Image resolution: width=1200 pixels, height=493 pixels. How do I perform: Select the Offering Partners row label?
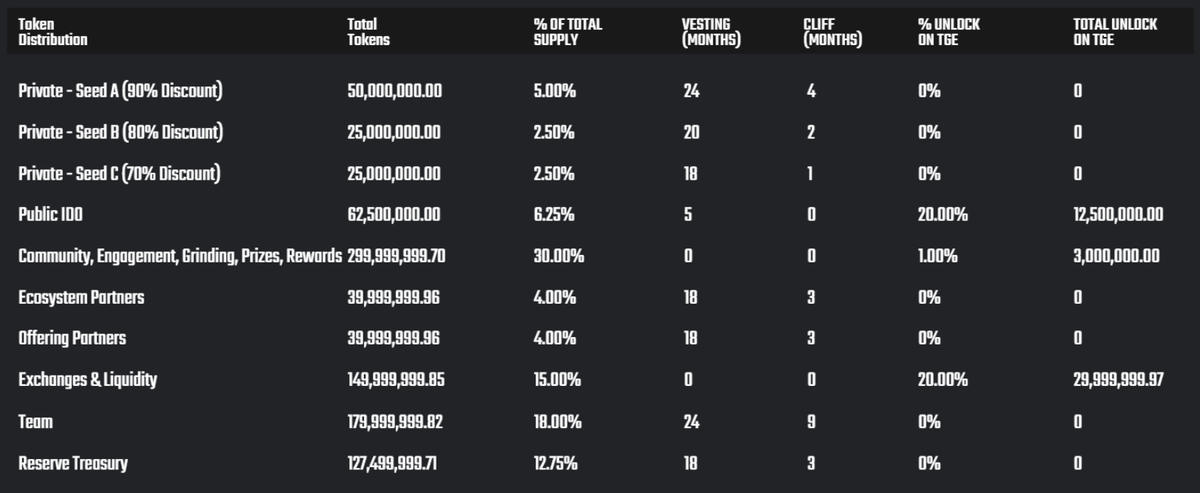tap(72, 339)
